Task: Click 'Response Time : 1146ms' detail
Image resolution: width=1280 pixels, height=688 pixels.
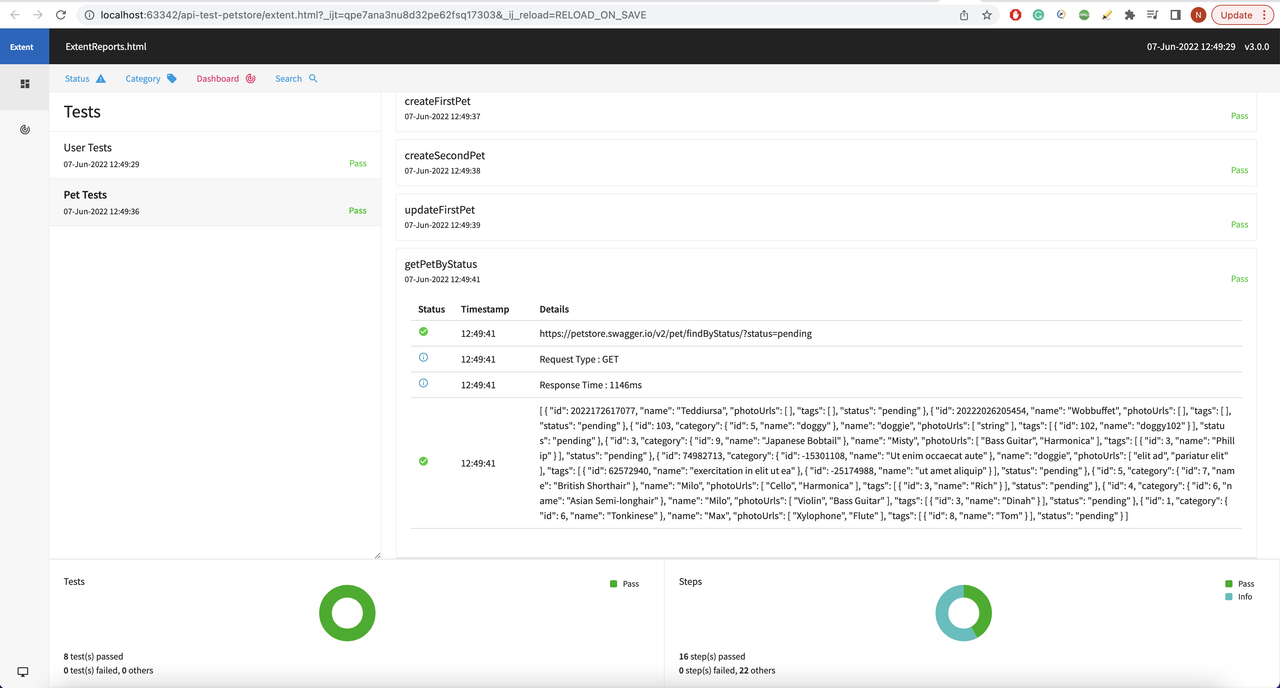Action: (x=590, y=385)
